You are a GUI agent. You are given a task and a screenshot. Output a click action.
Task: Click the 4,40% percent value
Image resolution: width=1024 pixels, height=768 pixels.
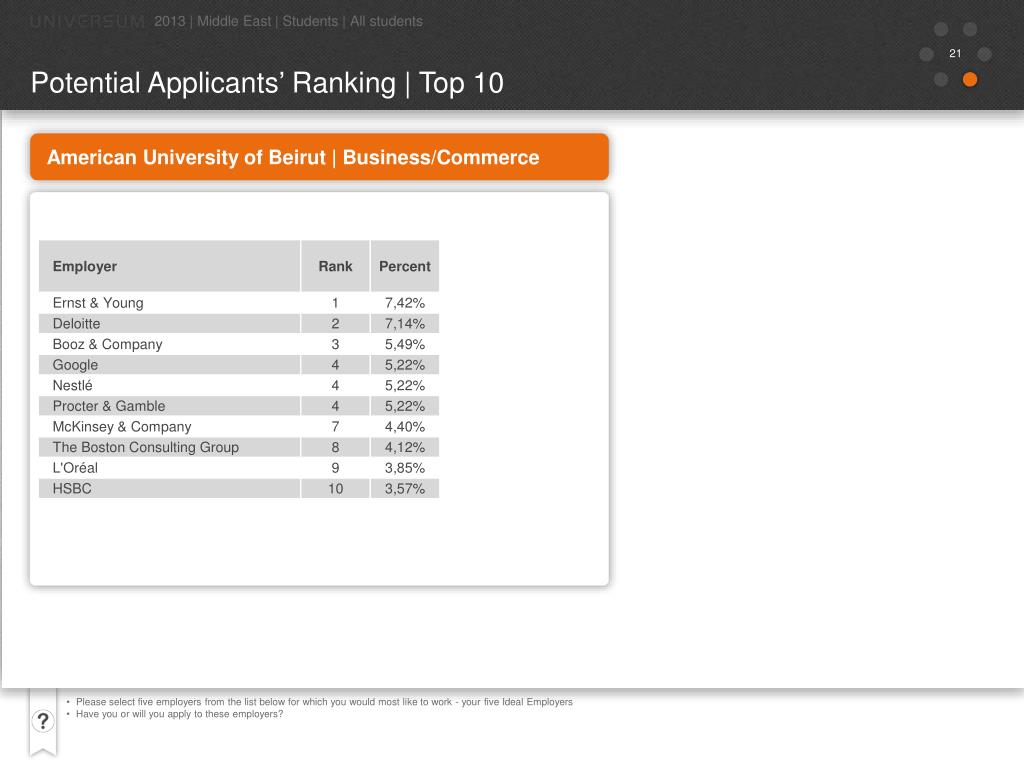[x=405, y=426]
